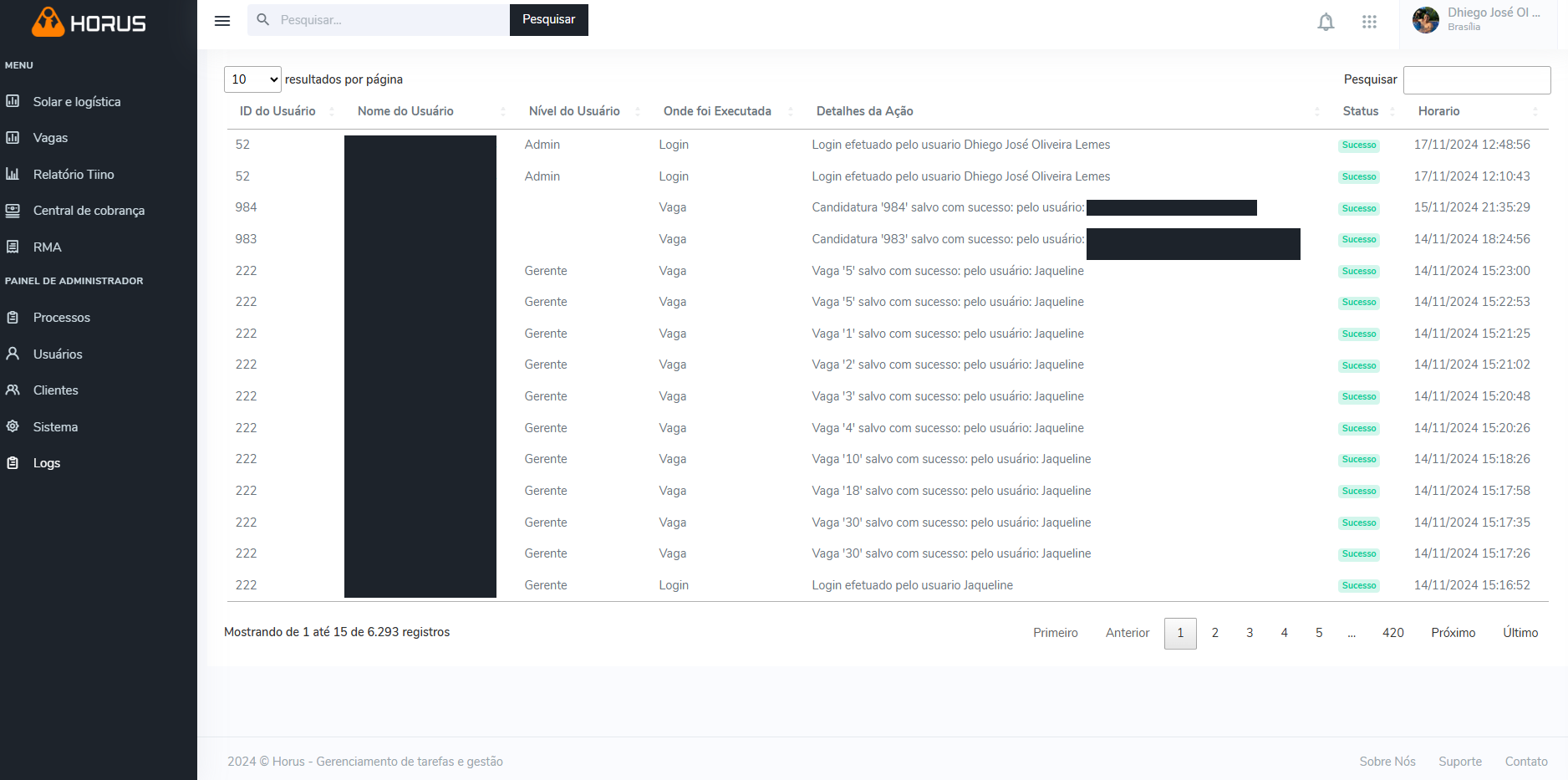Click the user profile avatar
The image size is (1568, 780).
pyautogui.click(x=1426, y=20)
